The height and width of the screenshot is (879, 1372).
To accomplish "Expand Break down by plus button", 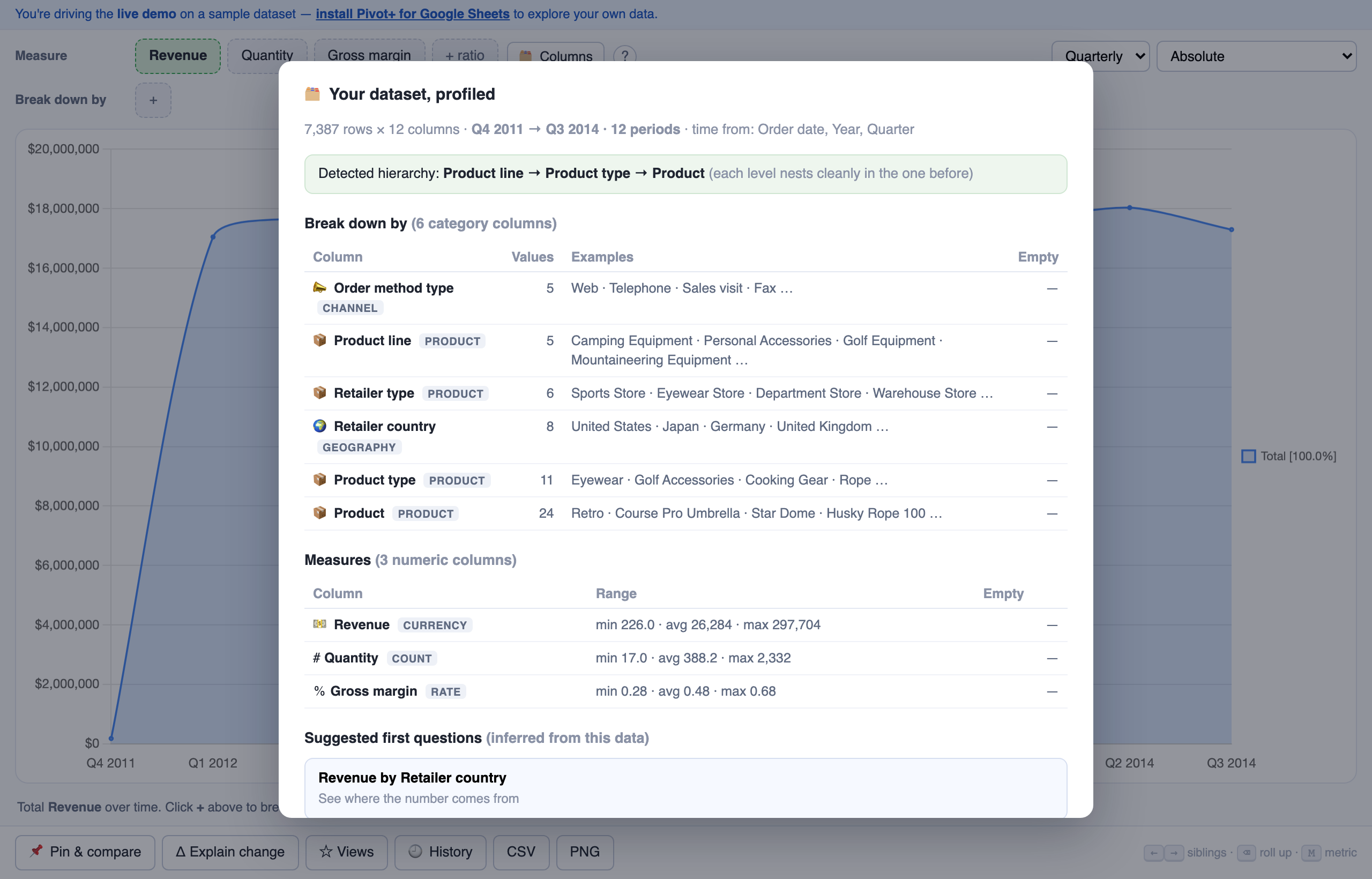I will coord(153,100).
